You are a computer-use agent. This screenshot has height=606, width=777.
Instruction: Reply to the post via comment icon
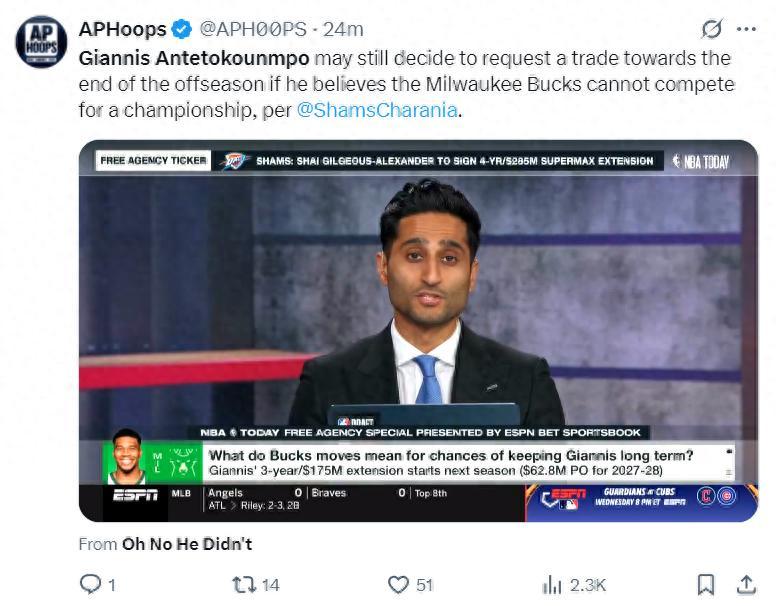pyautogui.click(x=91, y=584)
